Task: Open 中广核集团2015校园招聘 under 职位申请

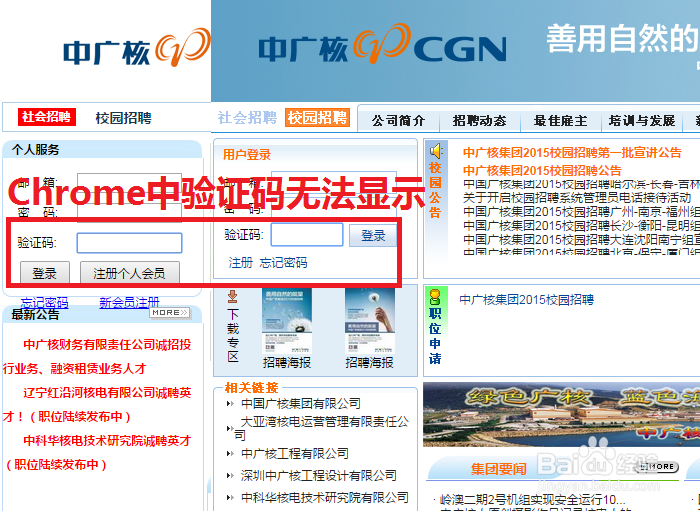Action: [x=527, y=299]
